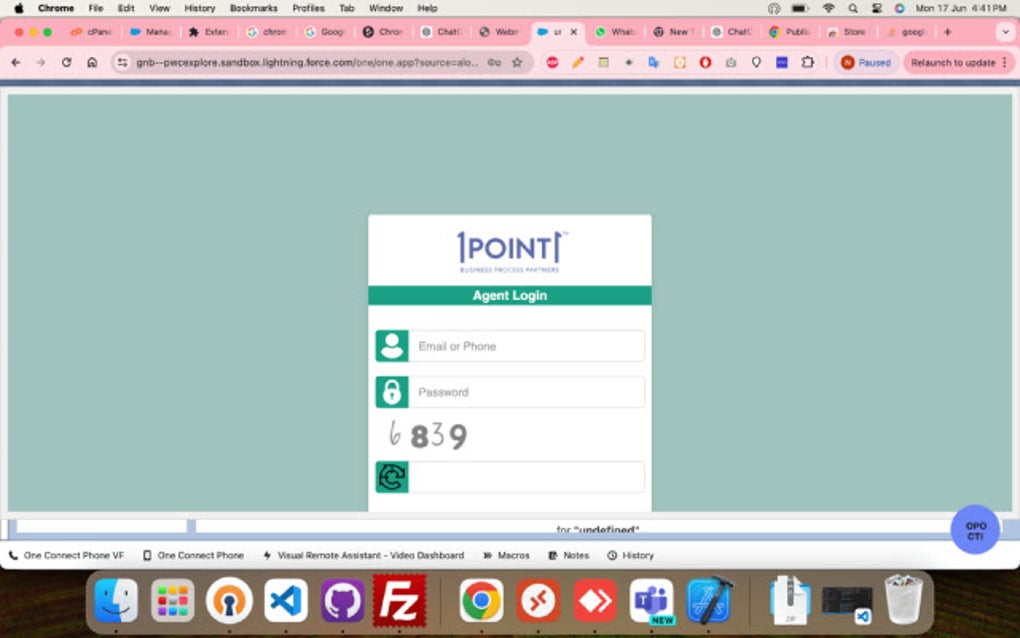
Task: Click the orange pencil extension icon
Action: [578, 62]
